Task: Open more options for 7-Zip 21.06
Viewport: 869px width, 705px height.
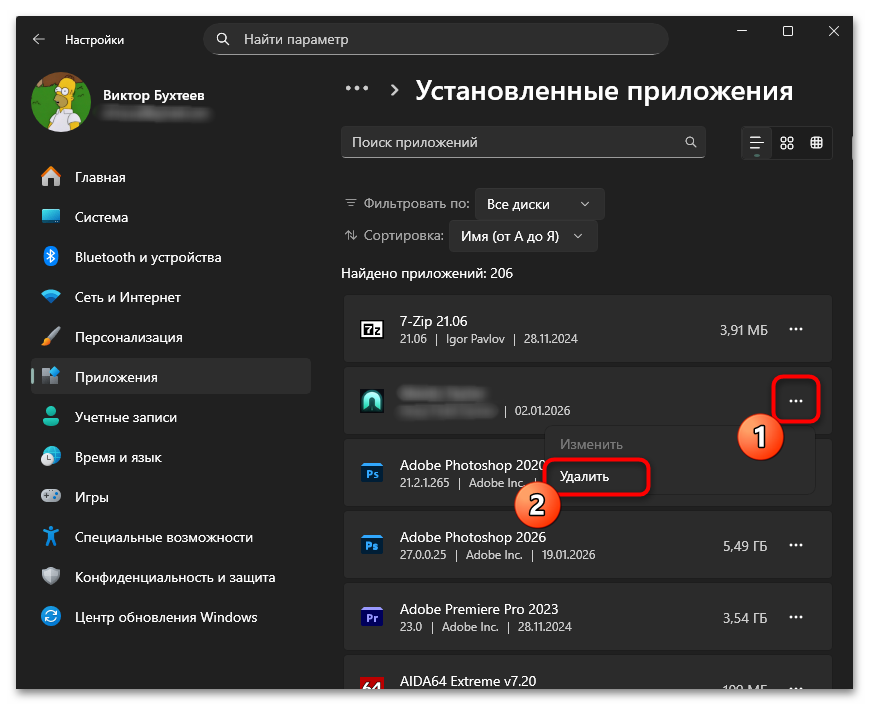Action: pyautogui.click(x=796, y=329)
